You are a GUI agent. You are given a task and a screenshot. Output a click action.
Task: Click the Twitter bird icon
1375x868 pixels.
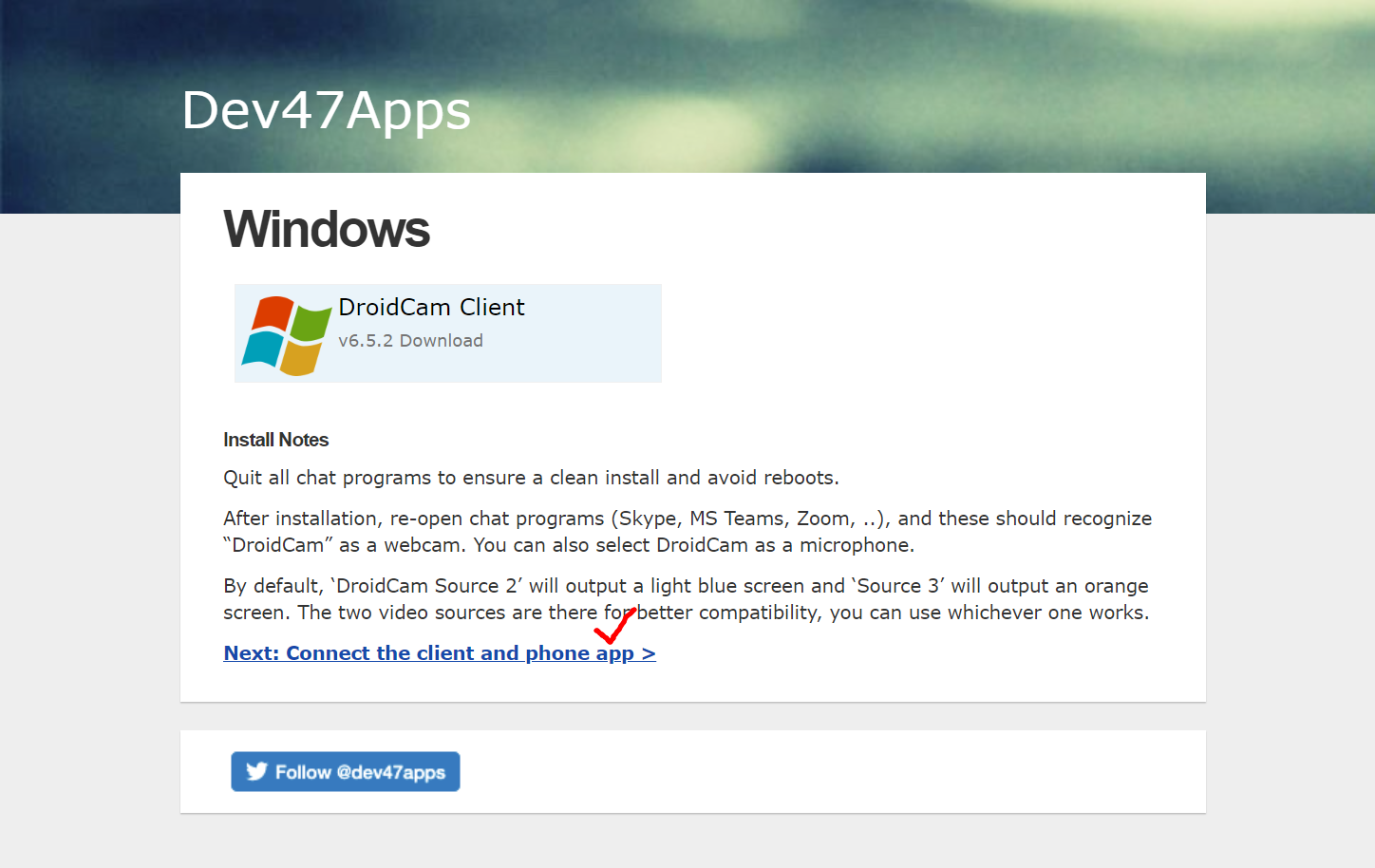(256, 771)
